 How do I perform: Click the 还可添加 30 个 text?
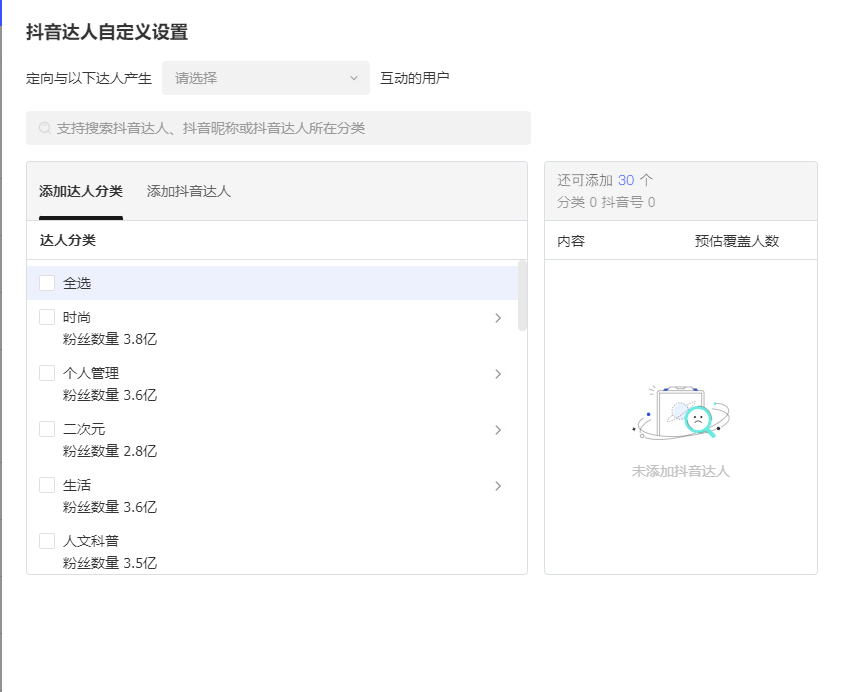pyautogui.click(x=605, y=180)
